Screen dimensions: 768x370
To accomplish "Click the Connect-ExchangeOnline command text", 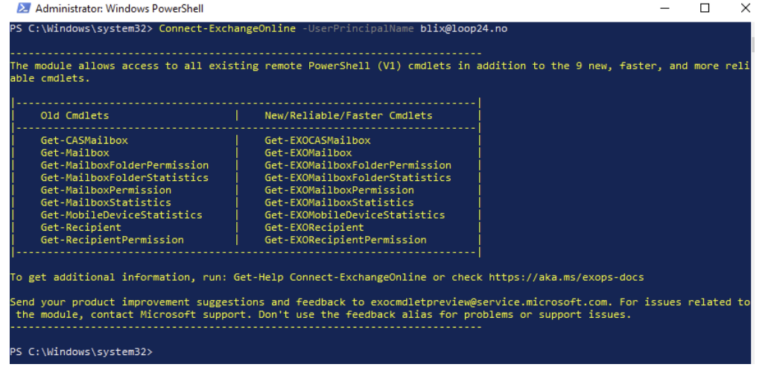I will [x=227, y=29].
